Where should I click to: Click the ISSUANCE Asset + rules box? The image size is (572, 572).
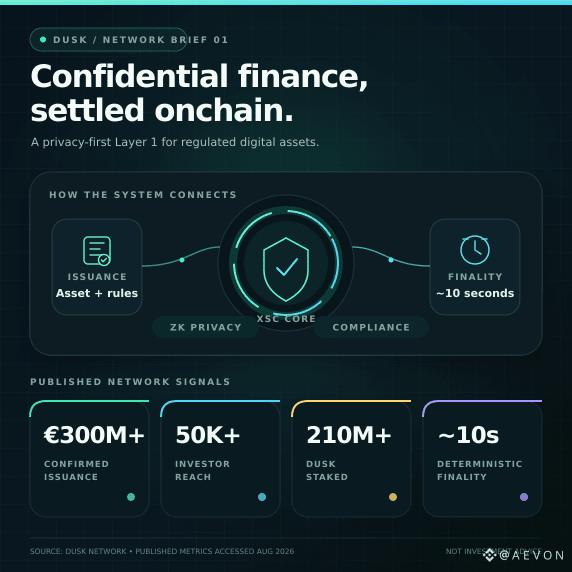click(x=97, y=267)
